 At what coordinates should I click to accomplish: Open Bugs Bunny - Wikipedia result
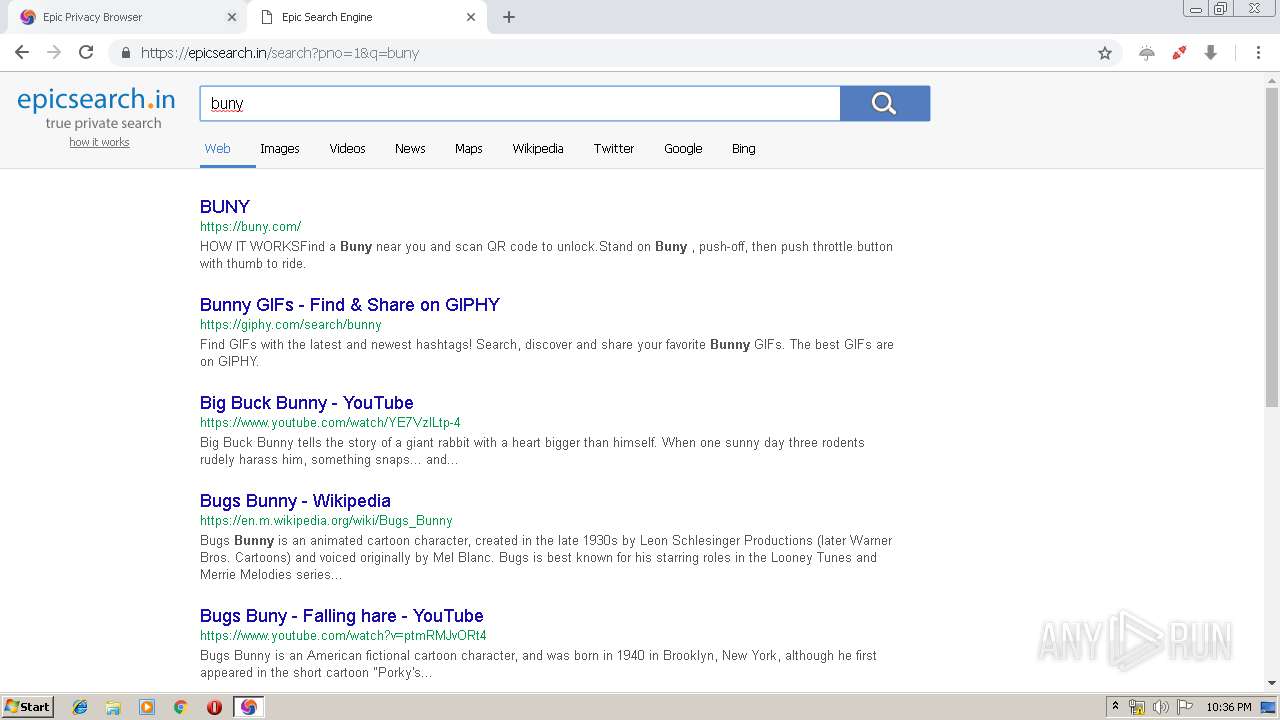(x=295, y=500)
